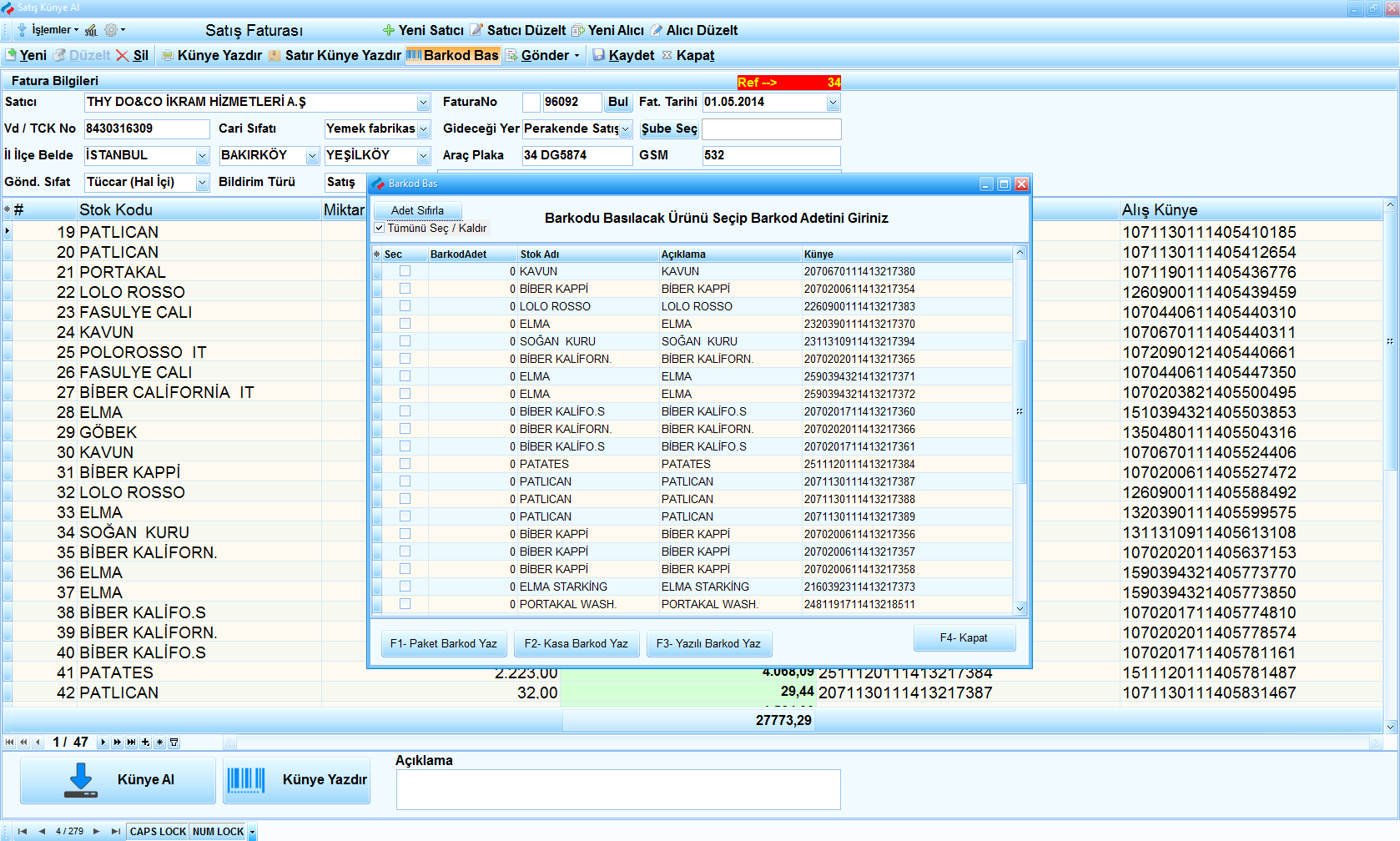The height and width of the screenshot is (841, 1400).
Task: Open the Cari Sıfatı dropdown
Action: [423, 129]
